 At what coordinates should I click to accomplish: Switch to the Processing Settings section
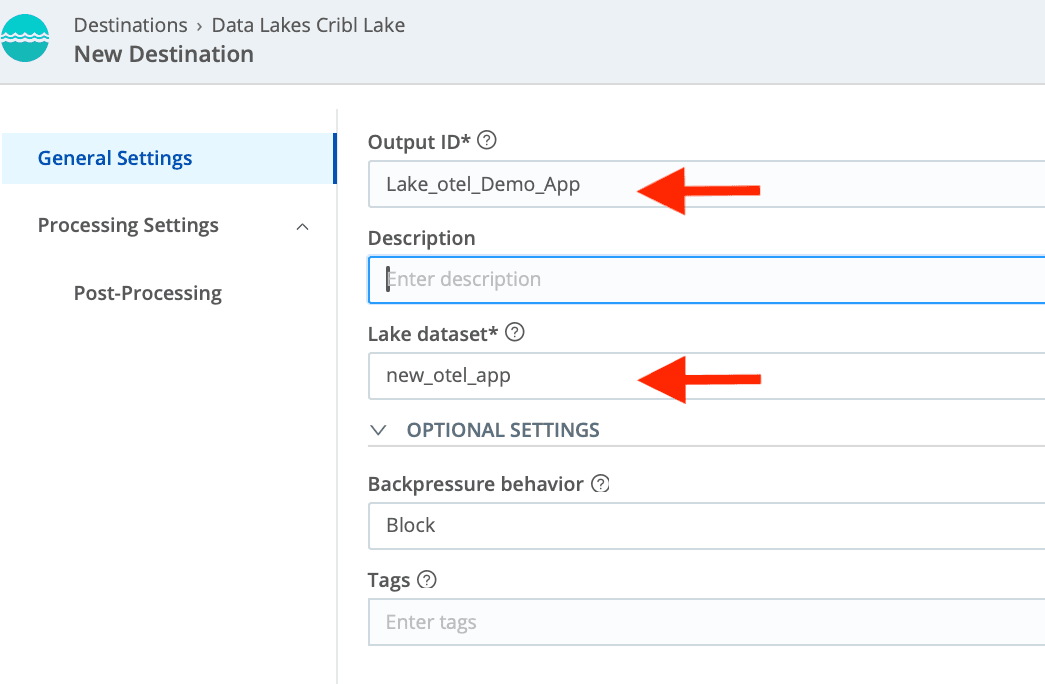coord(128,226)
